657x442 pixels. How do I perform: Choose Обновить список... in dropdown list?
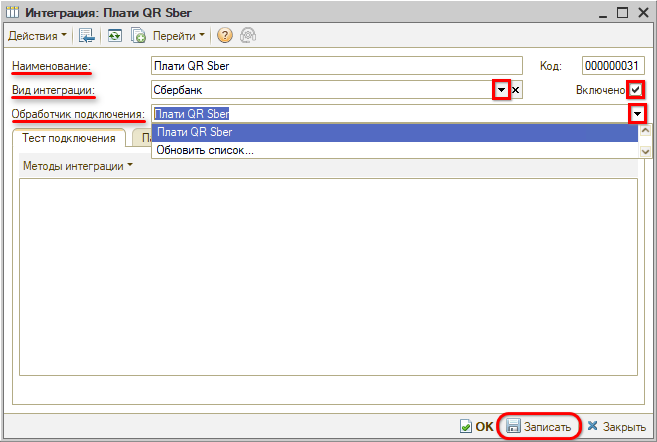click(x=394, y=150)
